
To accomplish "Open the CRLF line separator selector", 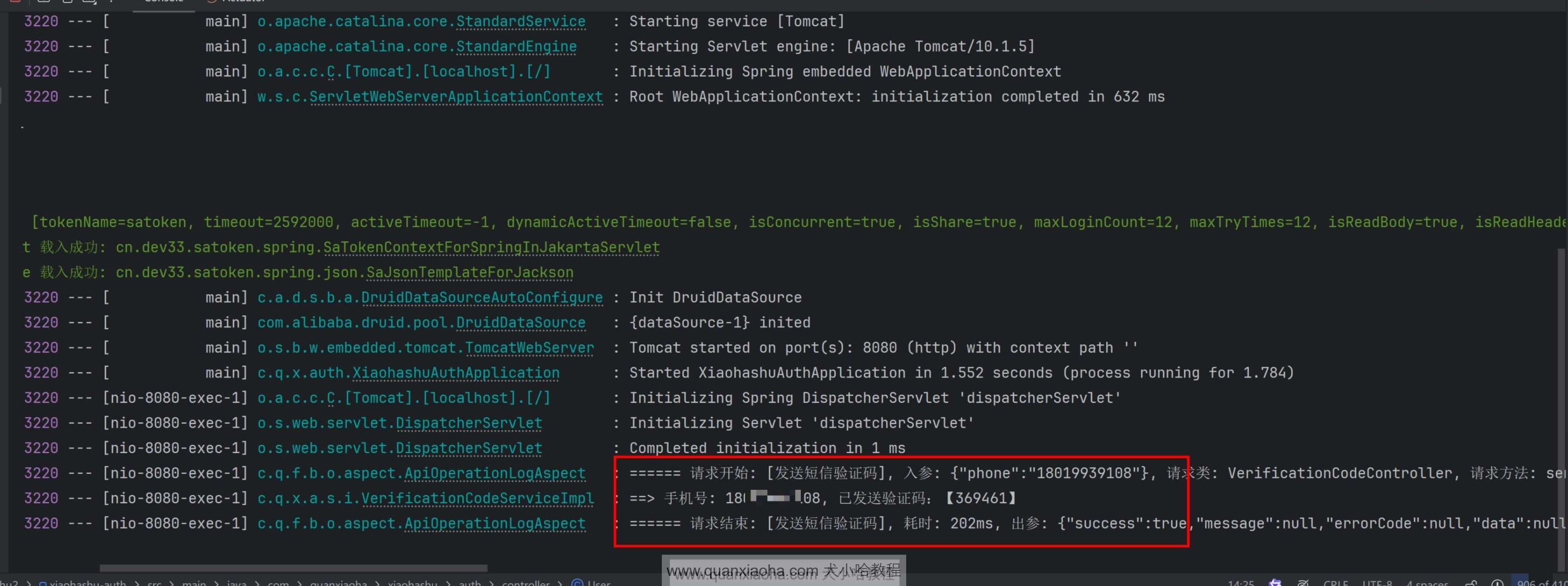I will (x=1336, y=582).
